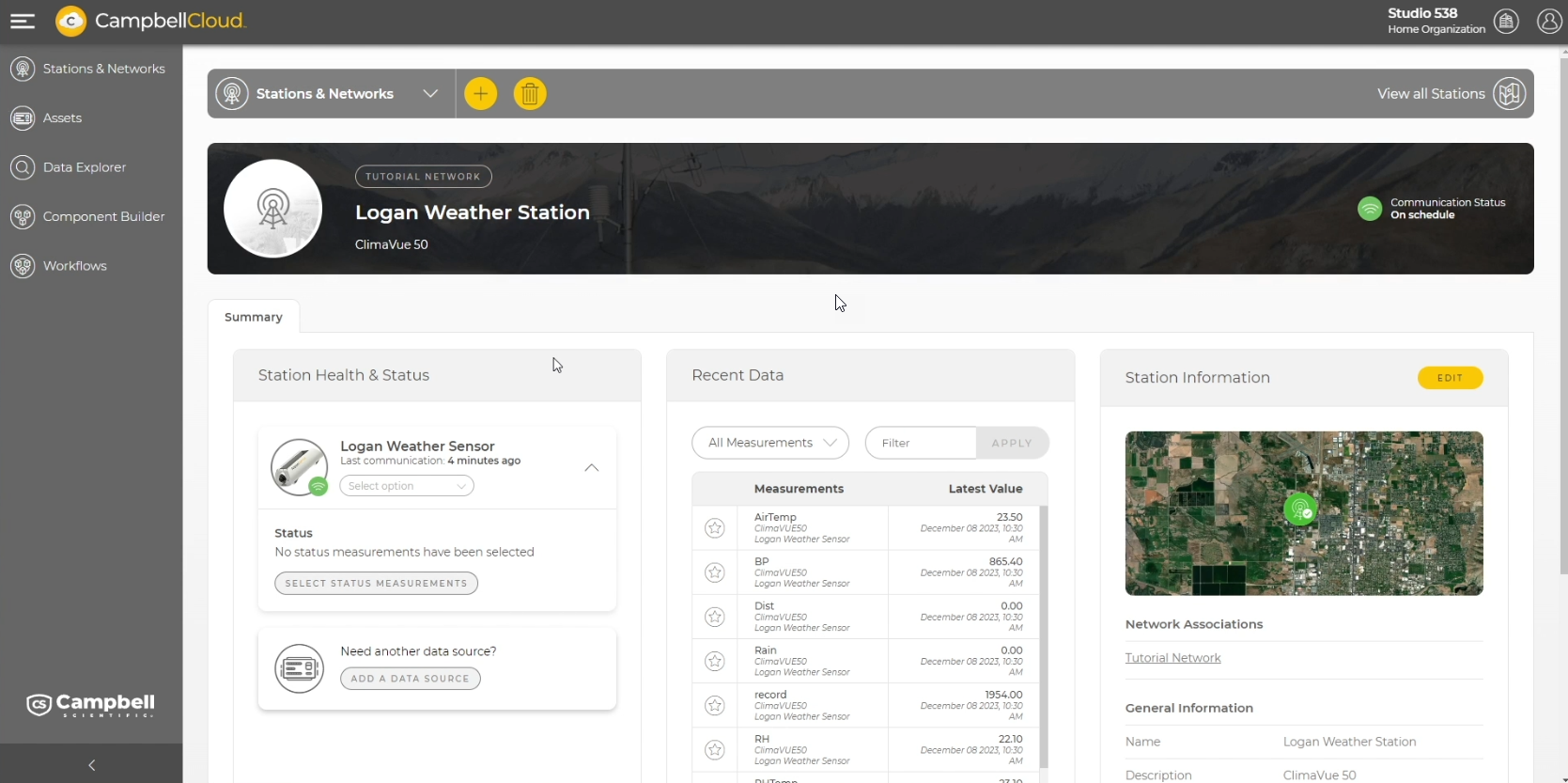The width and height of the screenshot is (1568, 783).
Task: Click the Logan Weather Sensor device image
Action: [300, 467]
